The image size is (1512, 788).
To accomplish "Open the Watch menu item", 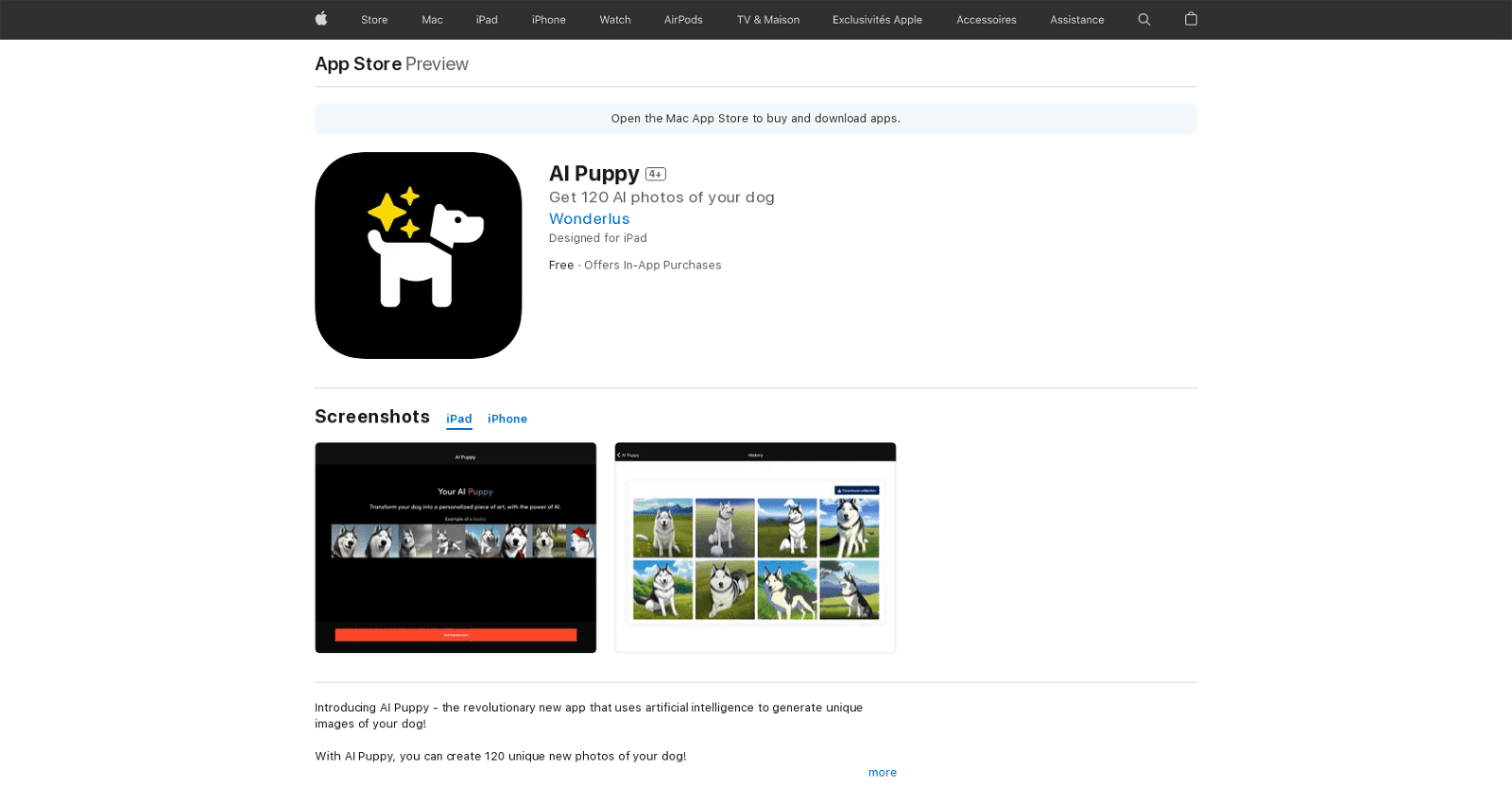I will pyautogui.click(x=615, y=20).
